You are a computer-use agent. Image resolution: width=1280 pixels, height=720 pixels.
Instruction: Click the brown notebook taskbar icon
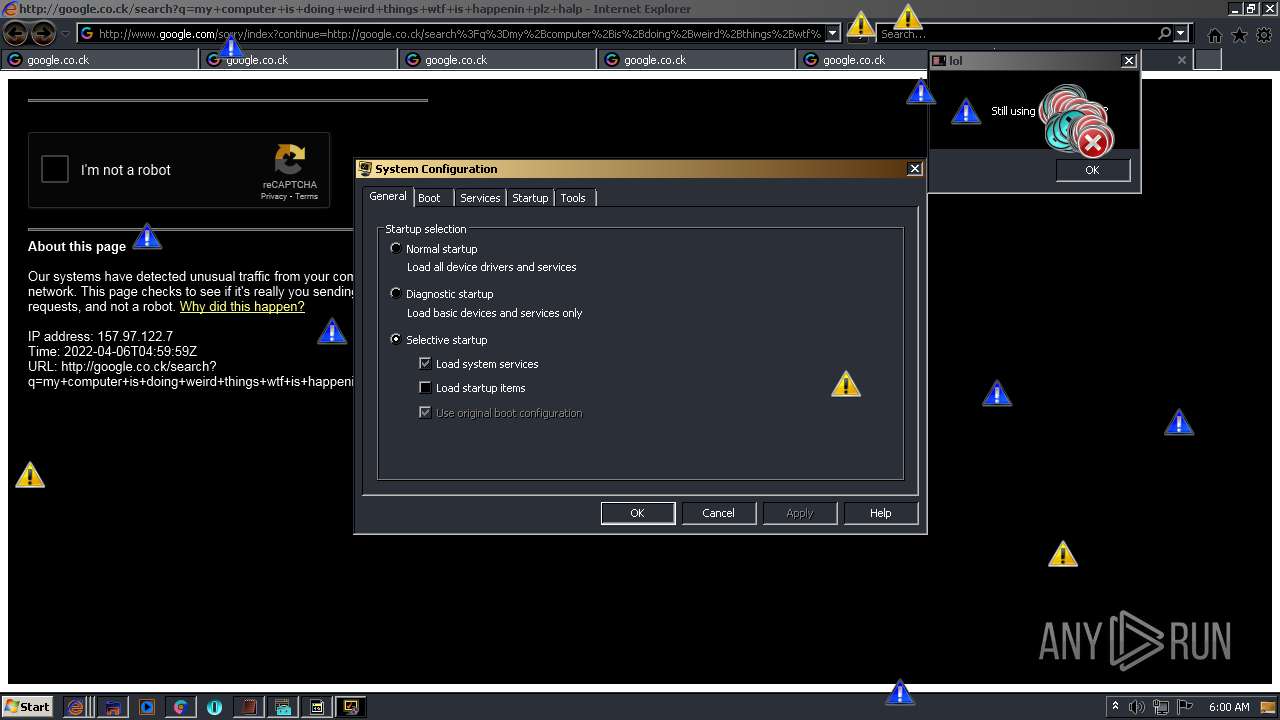(248, 707)
